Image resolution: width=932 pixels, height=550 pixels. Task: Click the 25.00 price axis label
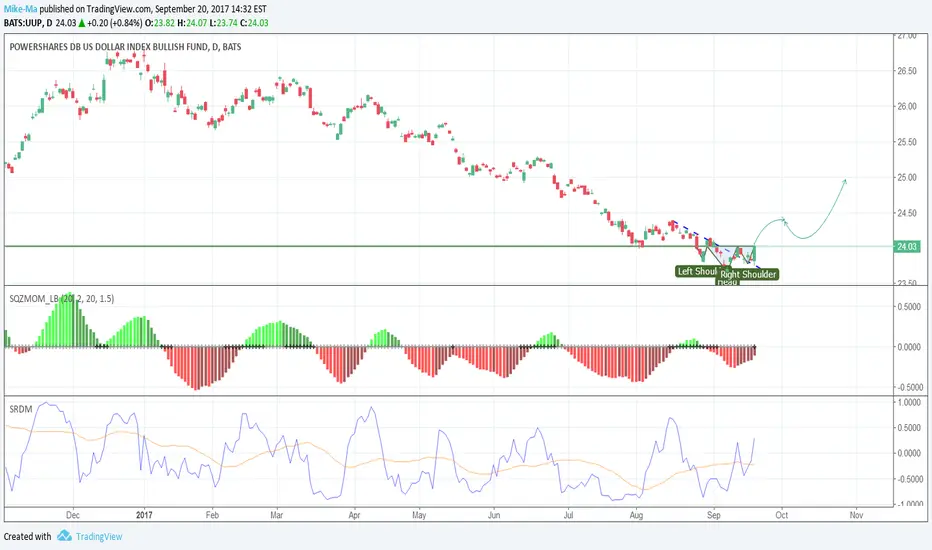(906, 177)
